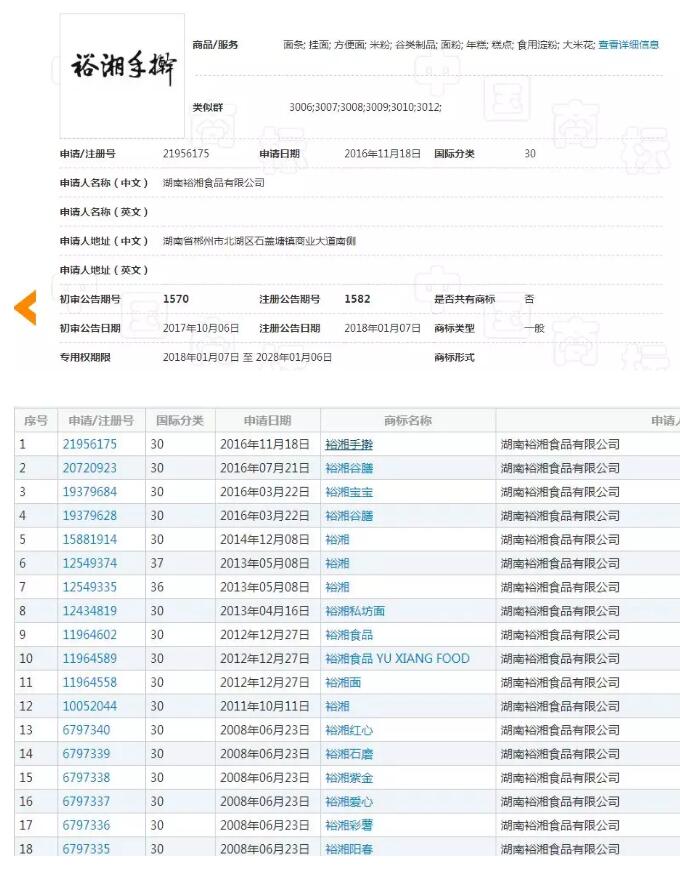The height and width of the screenshot is (886, 680).
Task: Click preliminary announcement issue 1570
Action: (176, 299)
